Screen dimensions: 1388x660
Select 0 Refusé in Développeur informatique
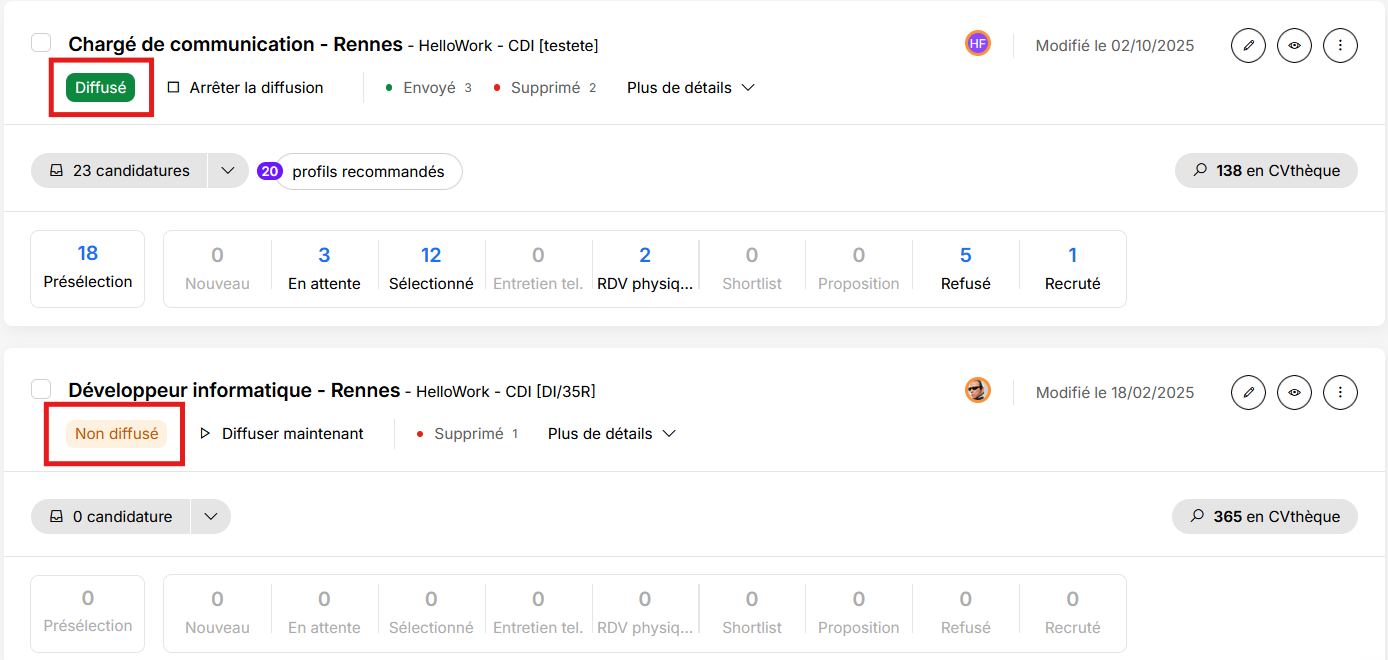click(x=966, y=613)
